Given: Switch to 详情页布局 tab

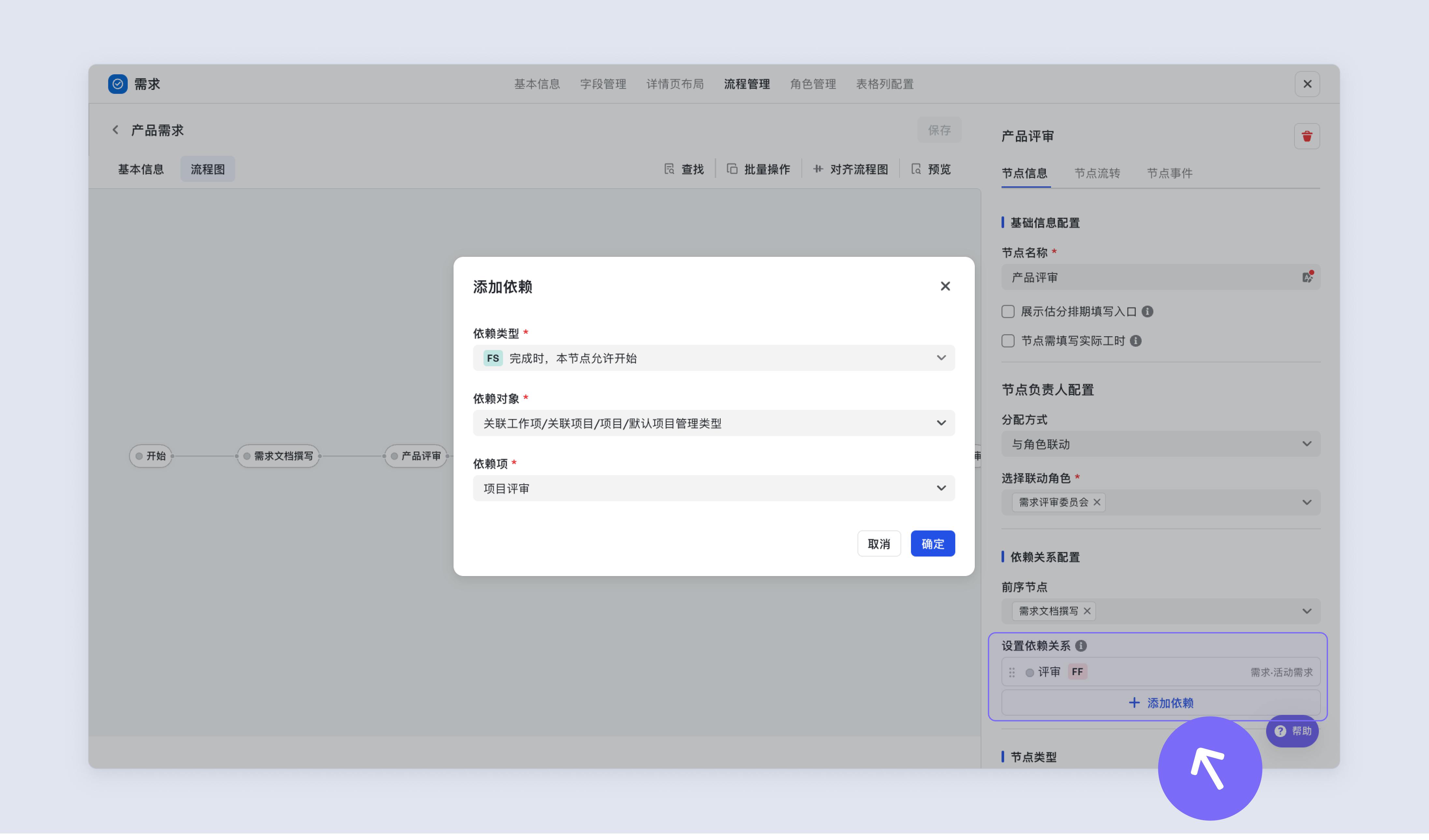Looking at the screenshot, I should click(675, 84).
